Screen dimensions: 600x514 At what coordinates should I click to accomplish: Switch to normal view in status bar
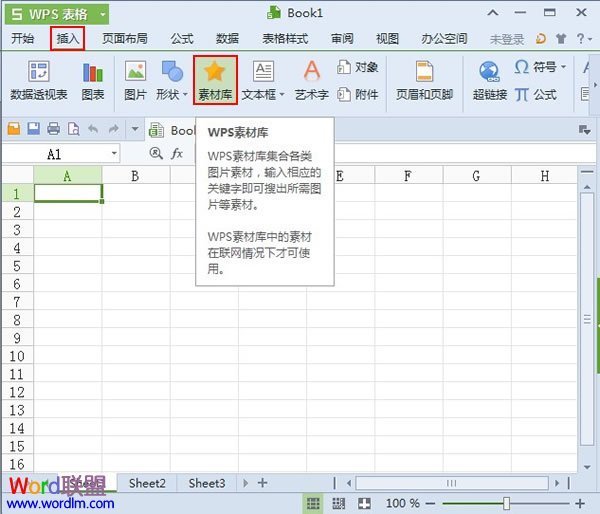(x=313, y=503)
